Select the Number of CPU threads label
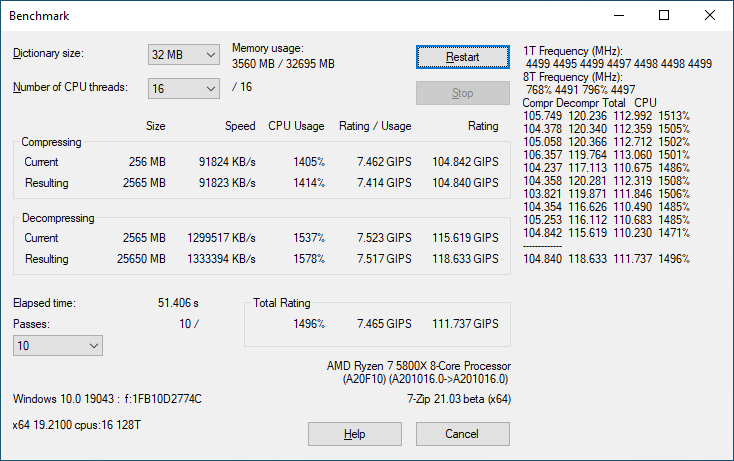 pos(70,87)
